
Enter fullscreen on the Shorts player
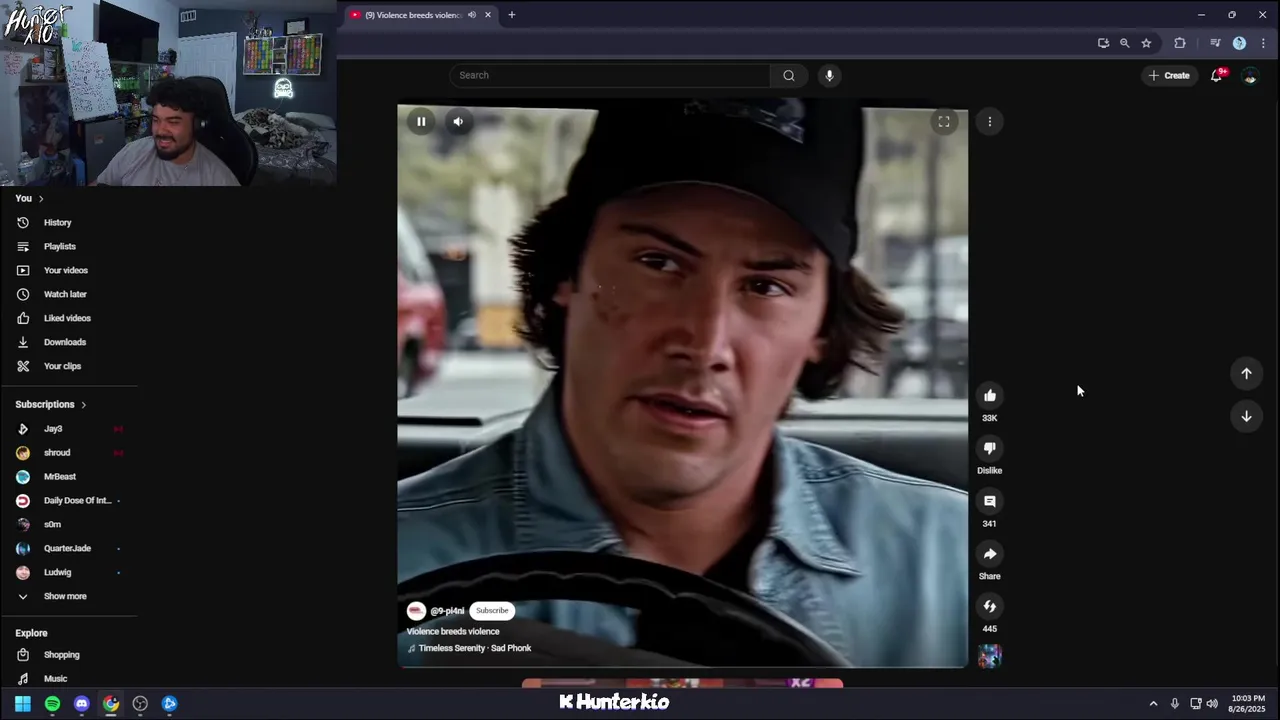pos(943,122)
